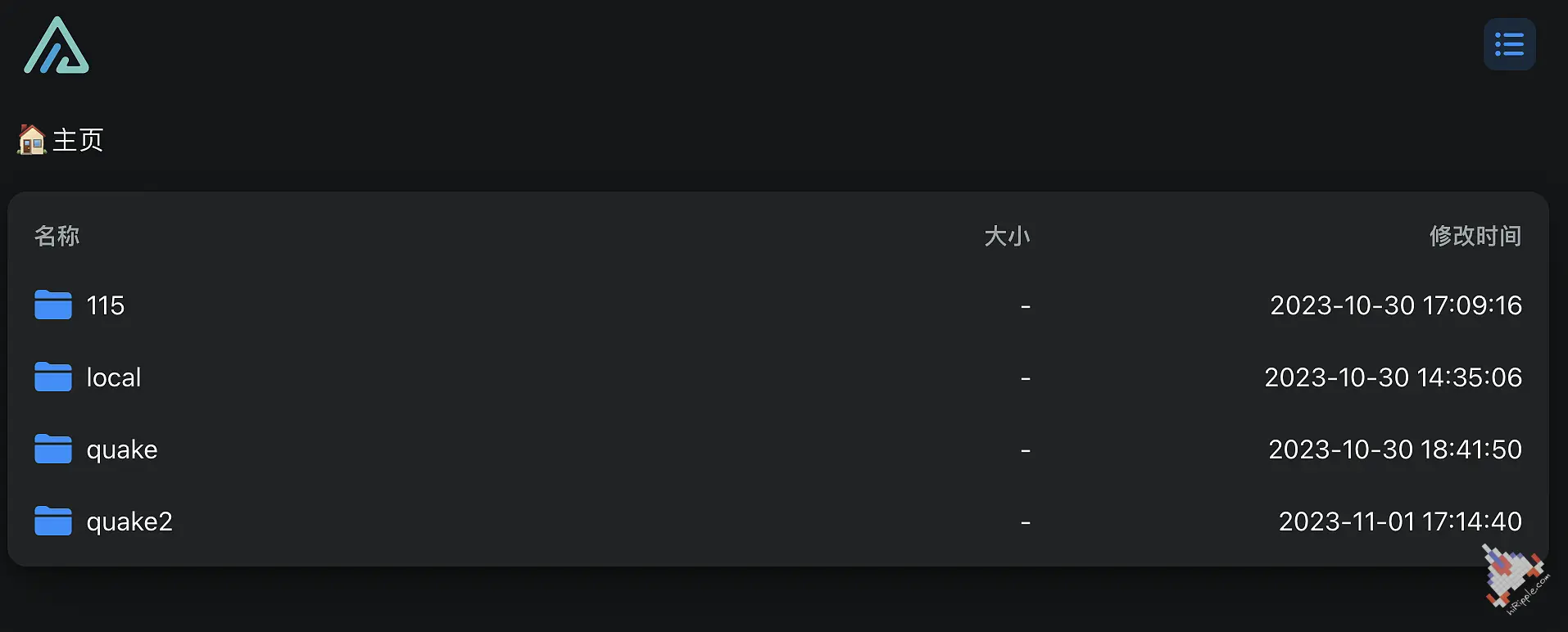Click the size dash in the local row
Viewport: 1568px width, 632px height.
coord(1026,378)
